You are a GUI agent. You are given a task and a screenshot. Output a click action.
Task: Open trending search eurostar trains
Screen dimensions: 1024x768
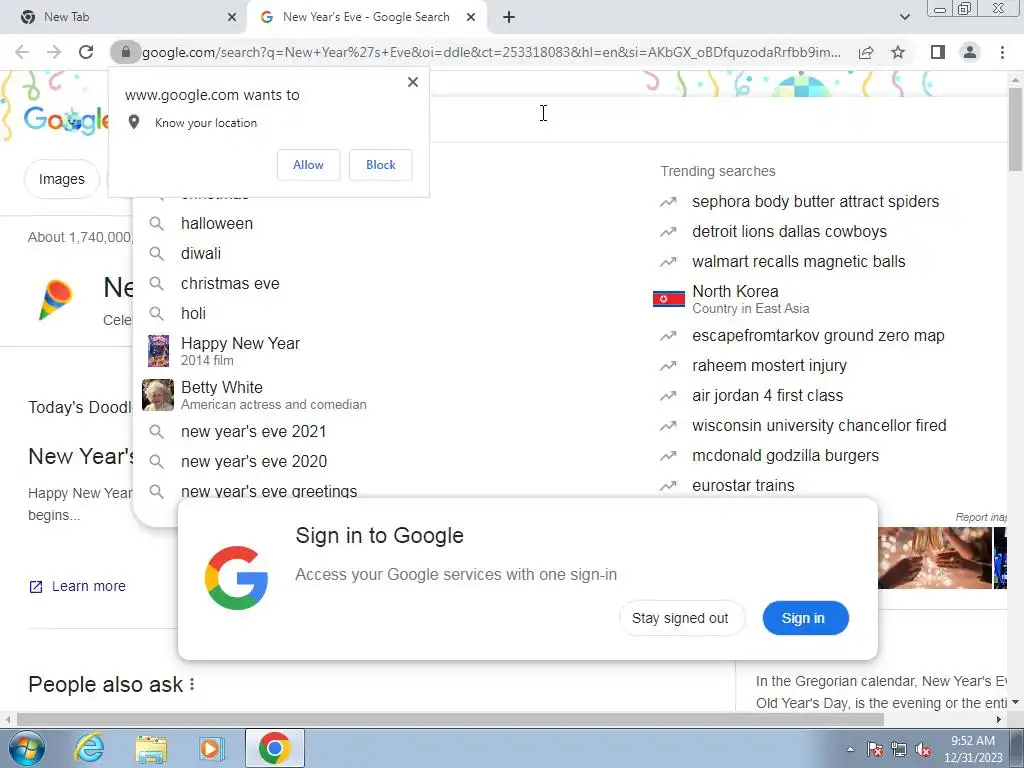coord(743,486)
